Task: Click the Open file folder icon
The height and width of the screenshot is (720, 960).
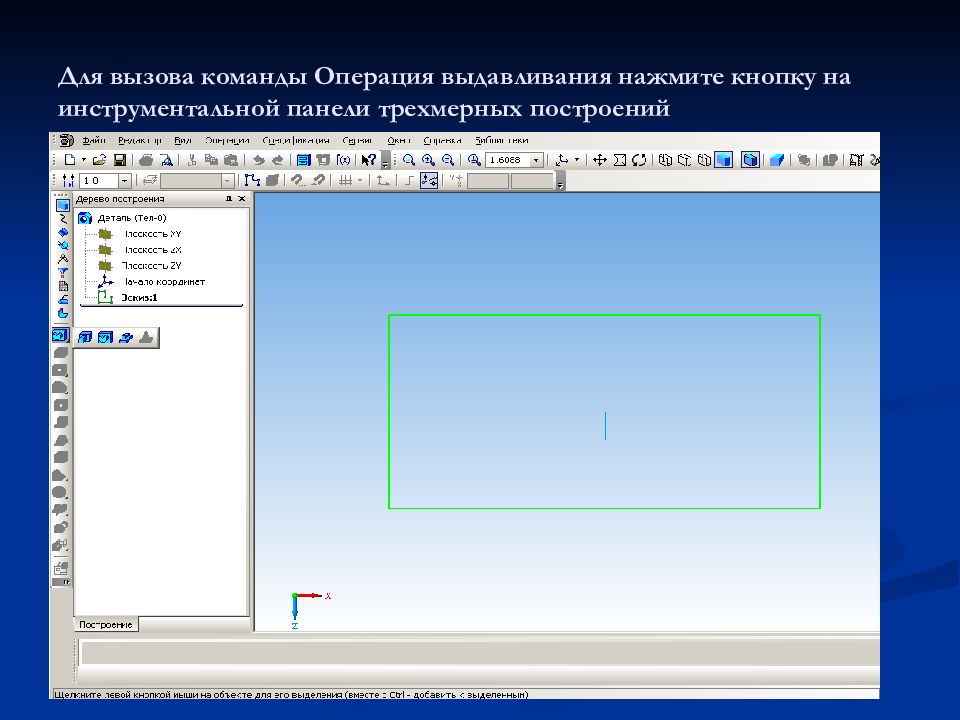Action: pyautogui.click(x=99, y=160)
